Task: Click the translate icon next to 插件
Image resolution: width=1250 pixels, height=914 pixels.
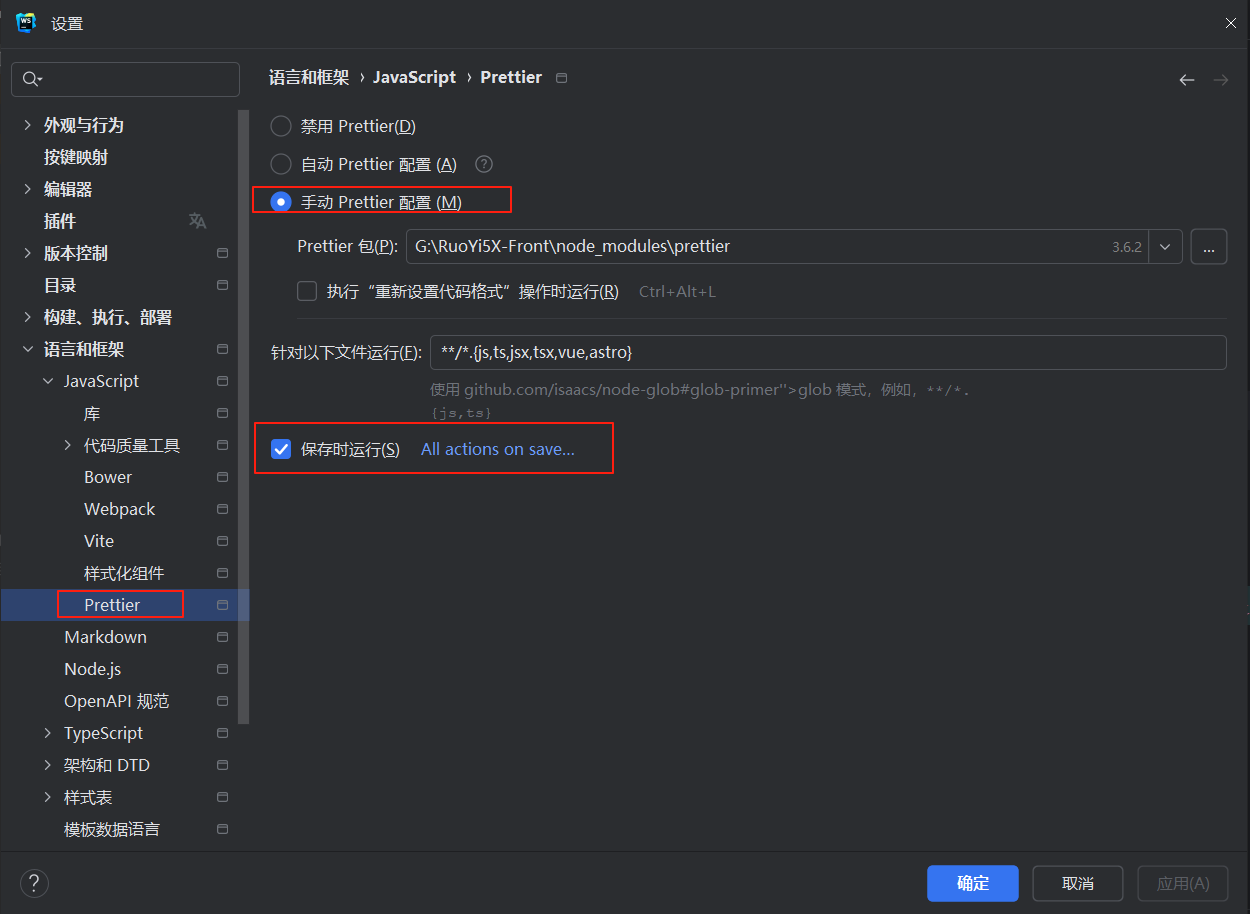Action: coord(198,221)
